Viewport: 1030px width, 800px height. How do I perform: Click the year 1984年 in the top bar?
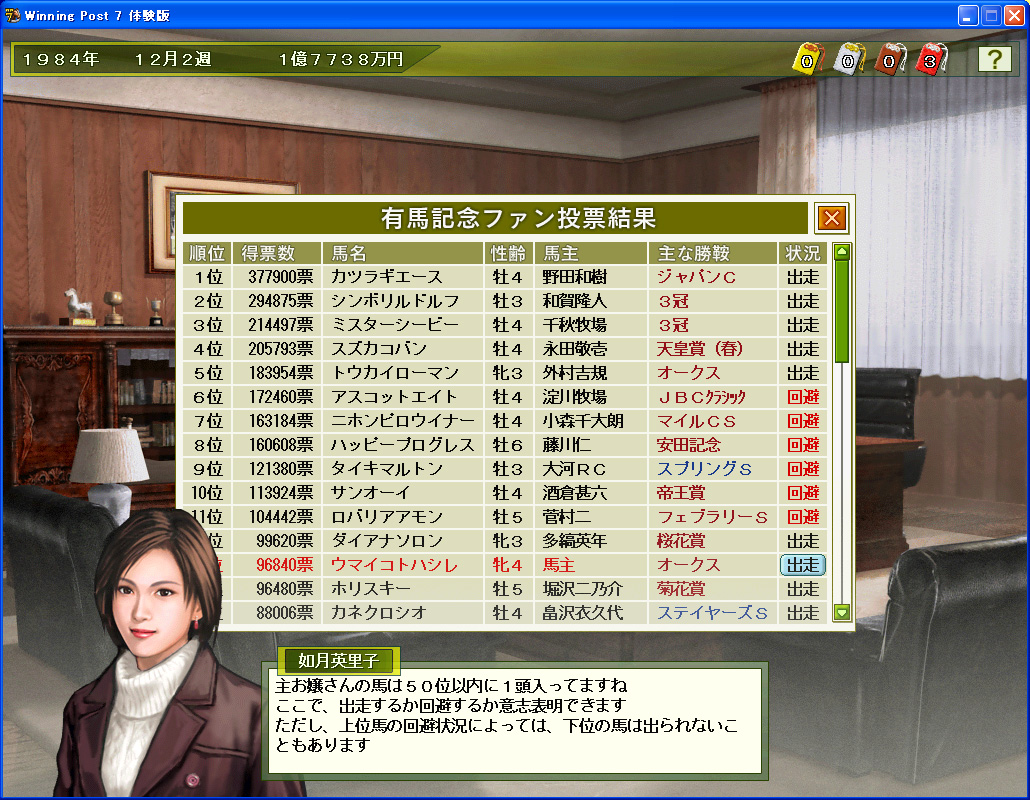[x=60, y=59]
